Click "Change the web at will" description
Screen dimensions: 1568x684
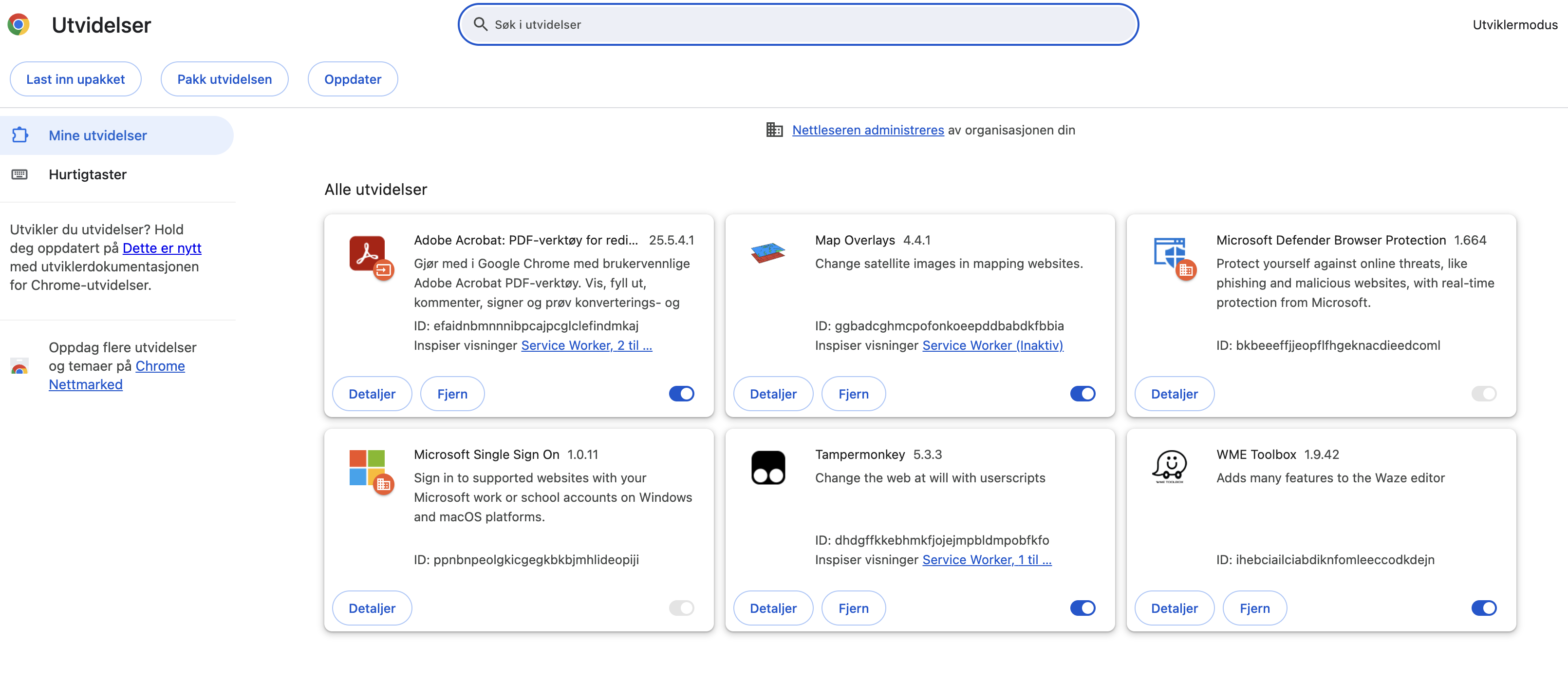(x=930, y=478)
